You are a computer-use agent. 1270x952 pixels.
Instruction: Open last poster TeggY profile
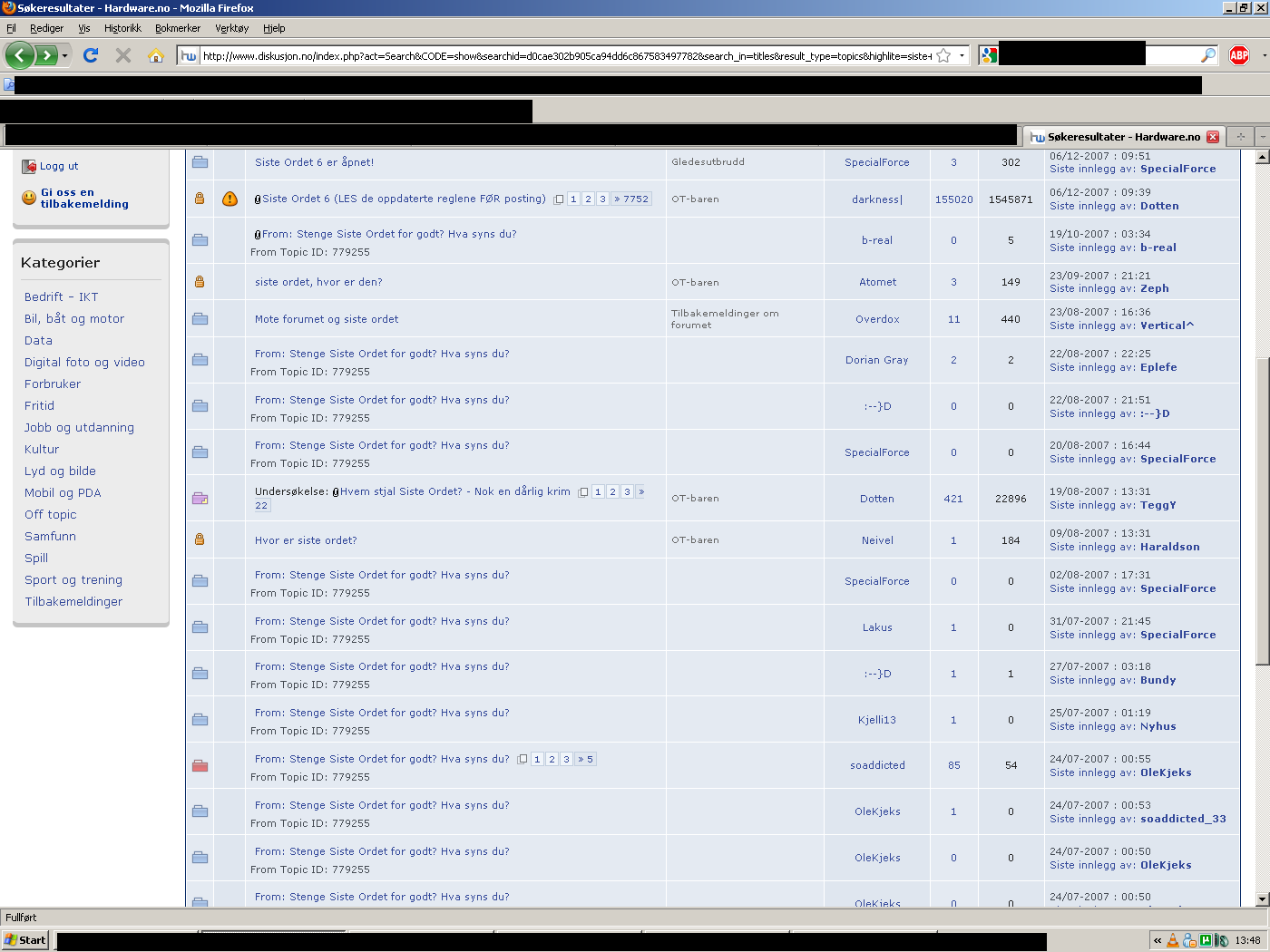1158,505
